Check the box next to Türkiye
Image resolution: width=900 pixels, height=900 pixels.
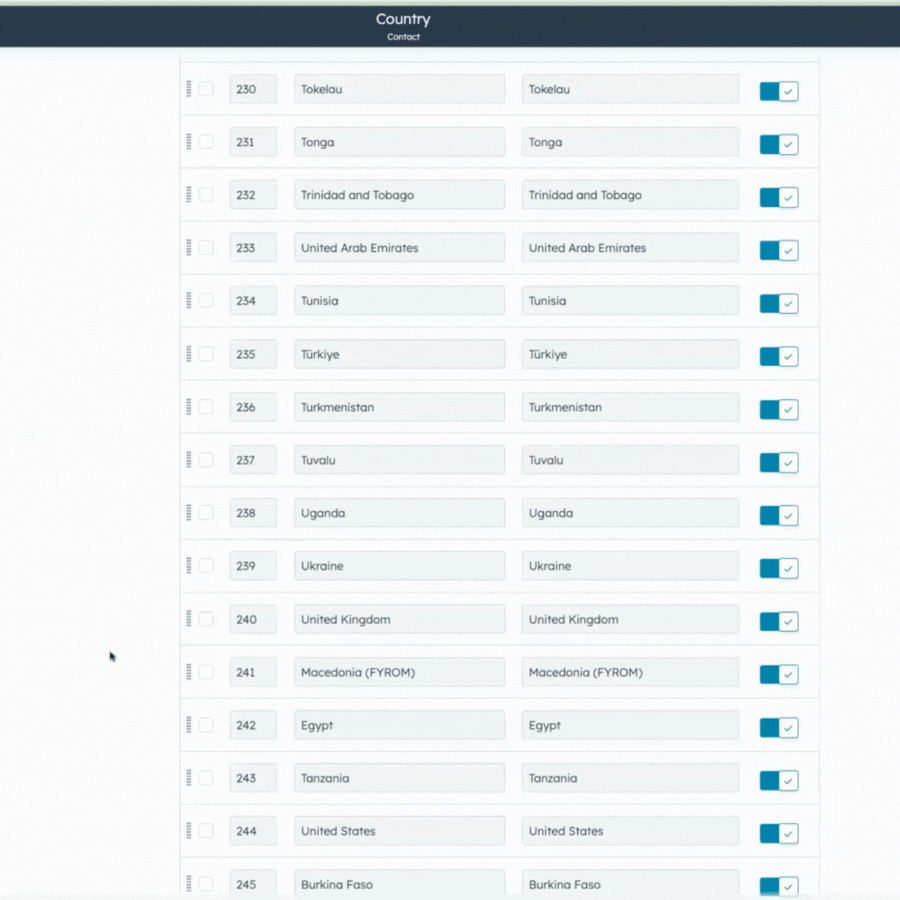(x=206, y=354)
